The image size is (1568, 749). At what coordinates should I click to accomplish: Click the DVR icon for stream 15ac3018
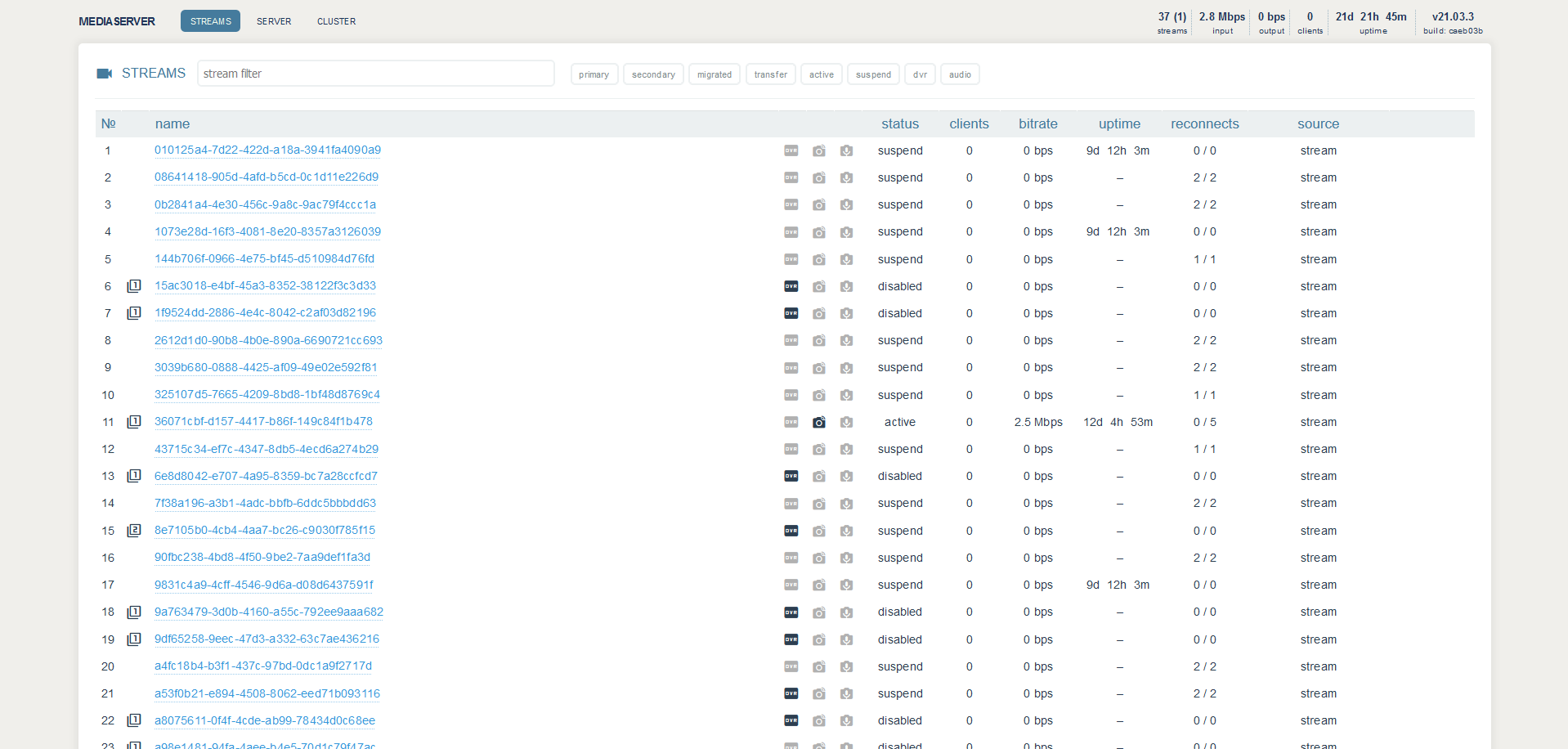(791, 286)
